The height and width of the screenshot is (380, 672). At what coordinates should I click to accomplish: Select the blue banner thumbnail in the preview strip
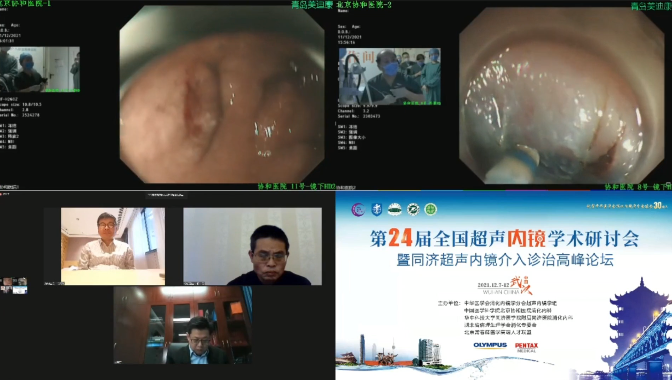coord(20,290)
